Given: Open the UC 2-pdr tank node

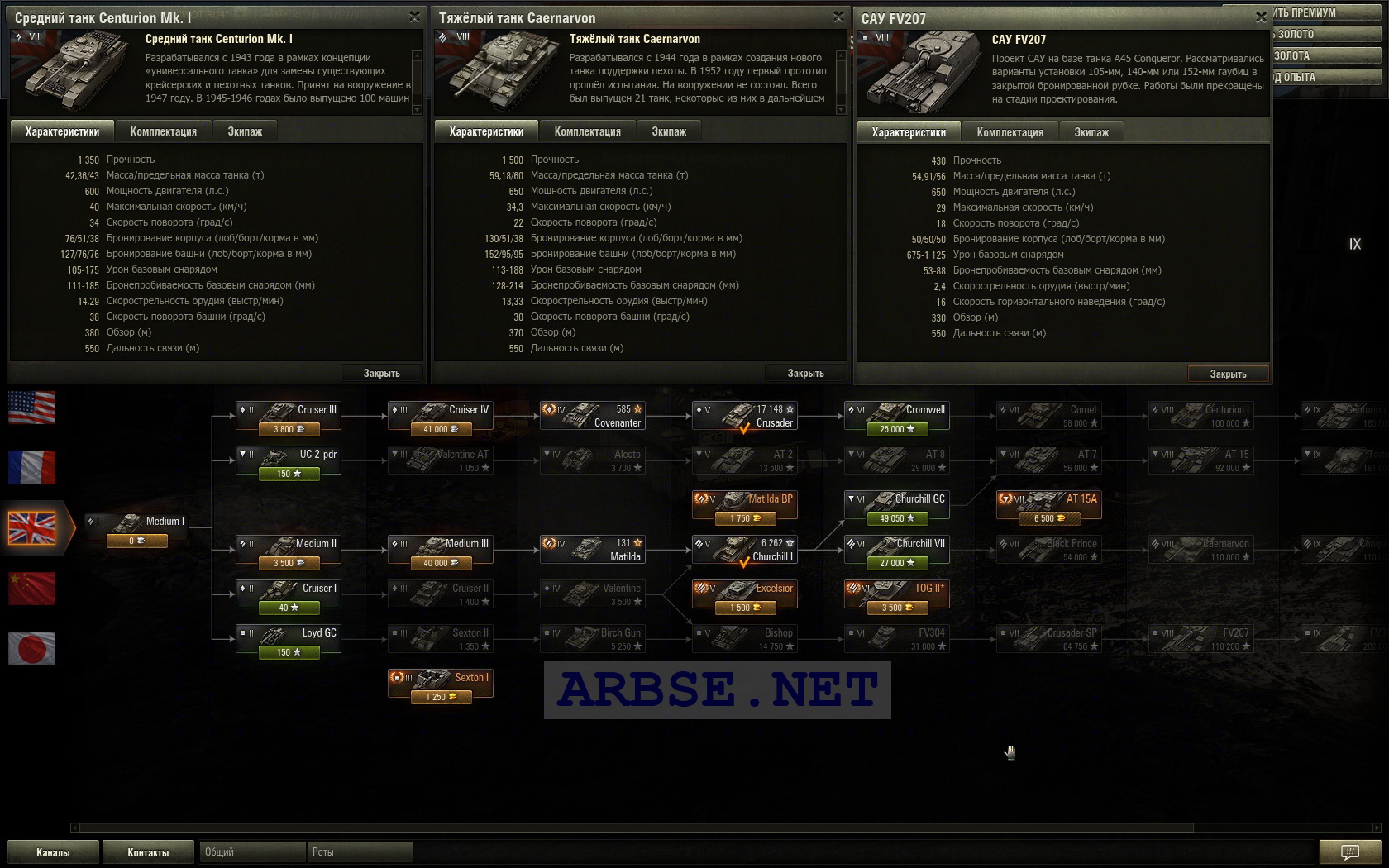Looking at the screenshot, I should tap(289, 462).
